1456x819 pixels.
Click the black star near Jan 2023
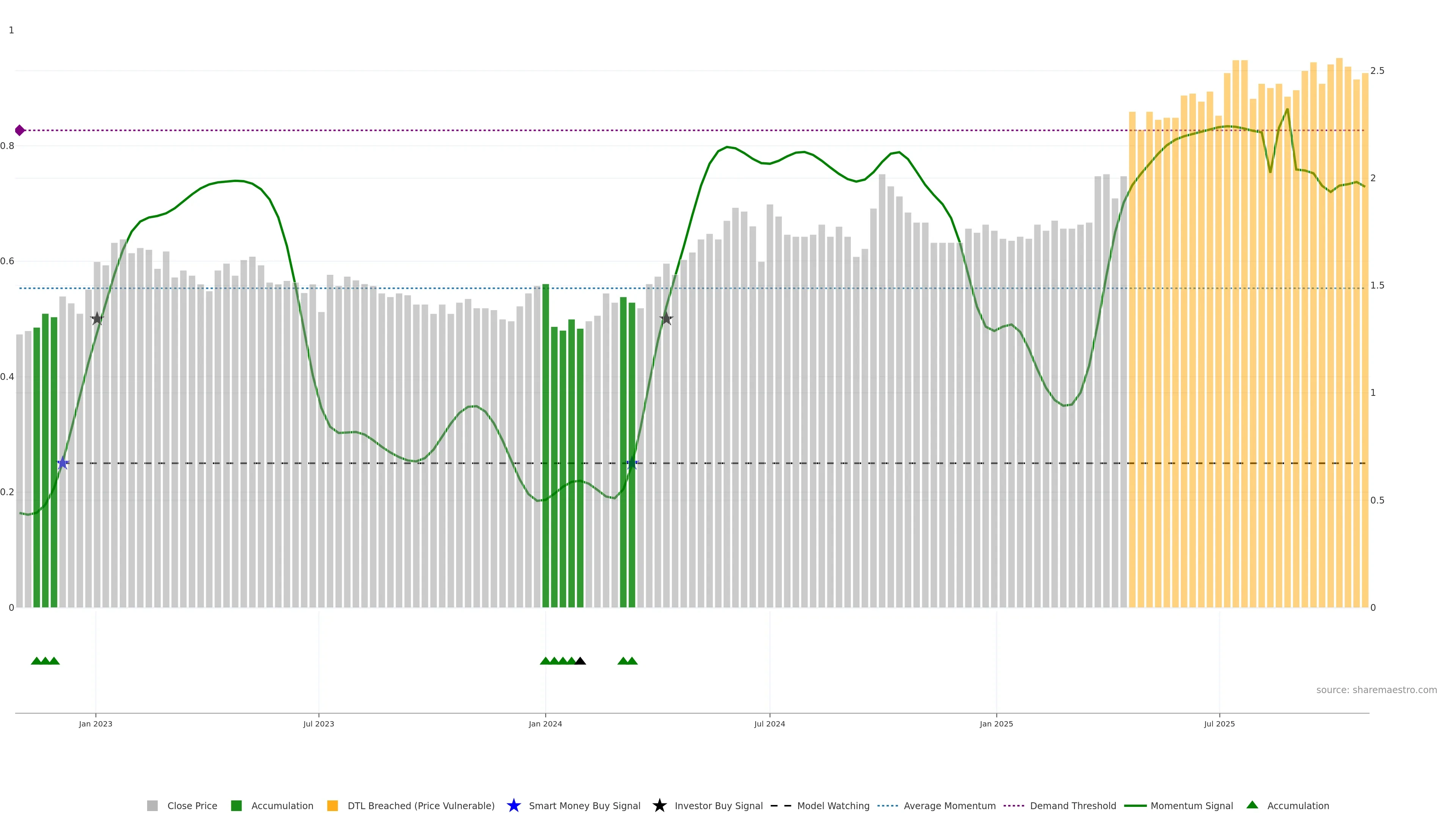97,318
